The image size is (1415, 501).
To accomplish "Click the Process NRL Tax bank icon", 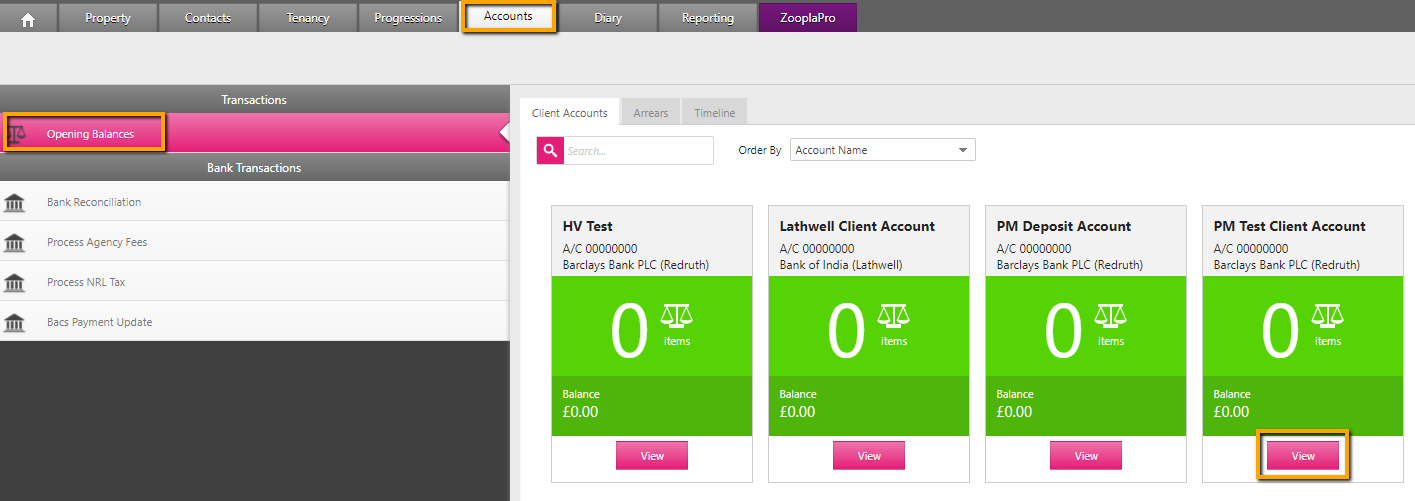I will 14,283.
